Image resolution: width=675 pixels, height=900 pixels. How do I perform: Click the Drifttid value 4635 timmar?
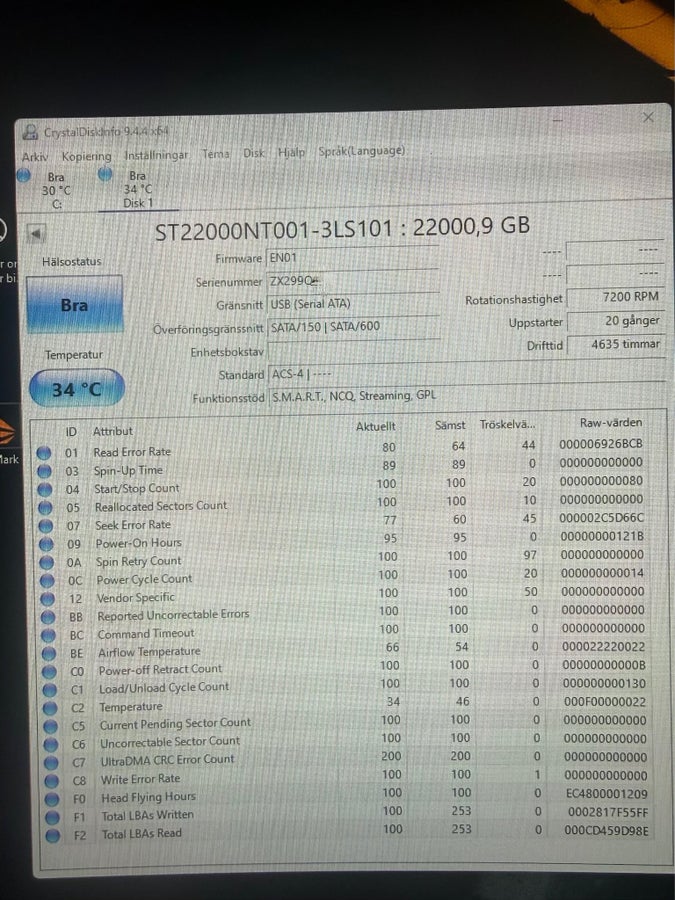(x=616, y=344)
